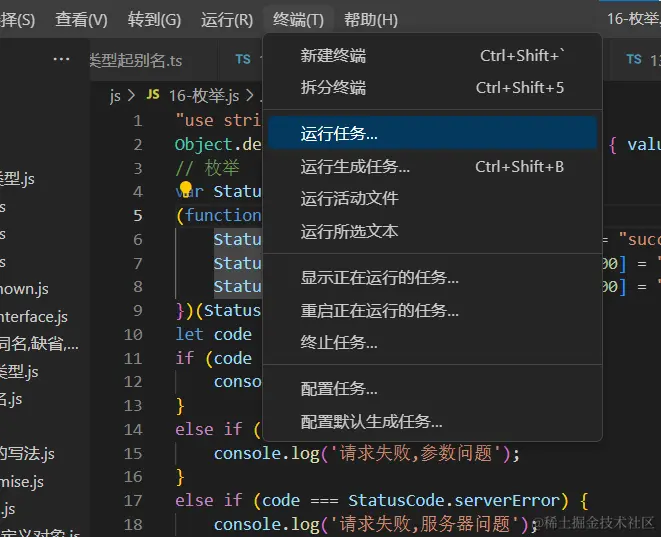Click the 终端(T) menu header
Viewport: 661px width, 537px height.
tap(298, 19)
